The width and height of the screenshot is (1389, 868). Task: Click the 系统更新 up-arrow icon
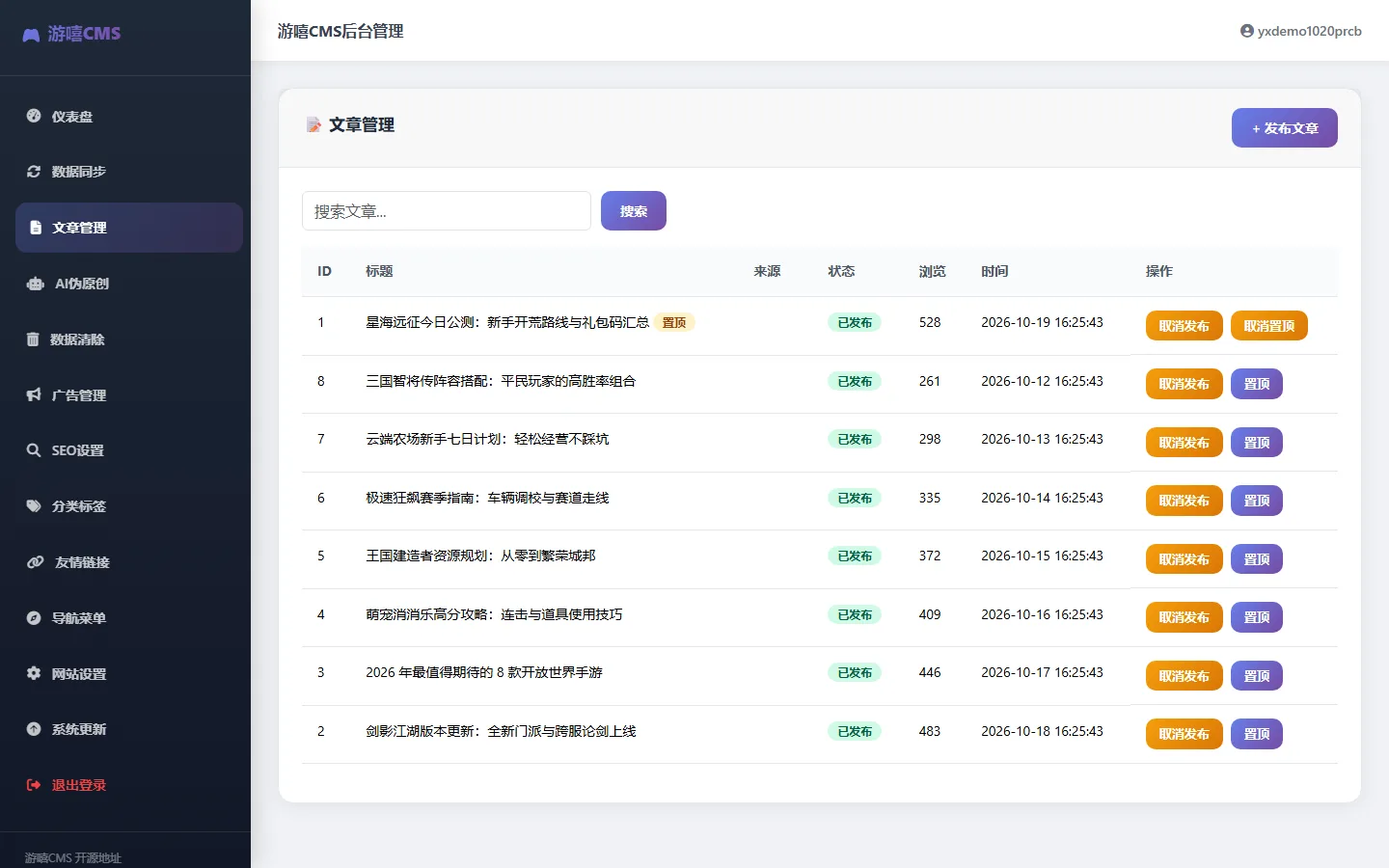[34, 729]
